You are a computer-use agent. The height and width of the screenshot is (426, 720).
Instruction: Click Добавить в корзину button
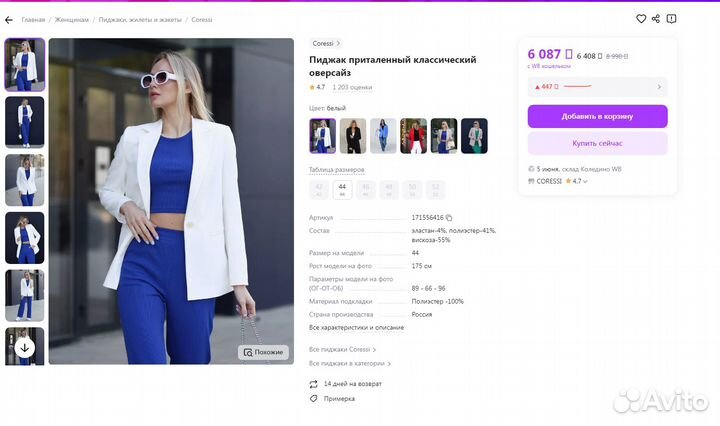pos(597,116)
